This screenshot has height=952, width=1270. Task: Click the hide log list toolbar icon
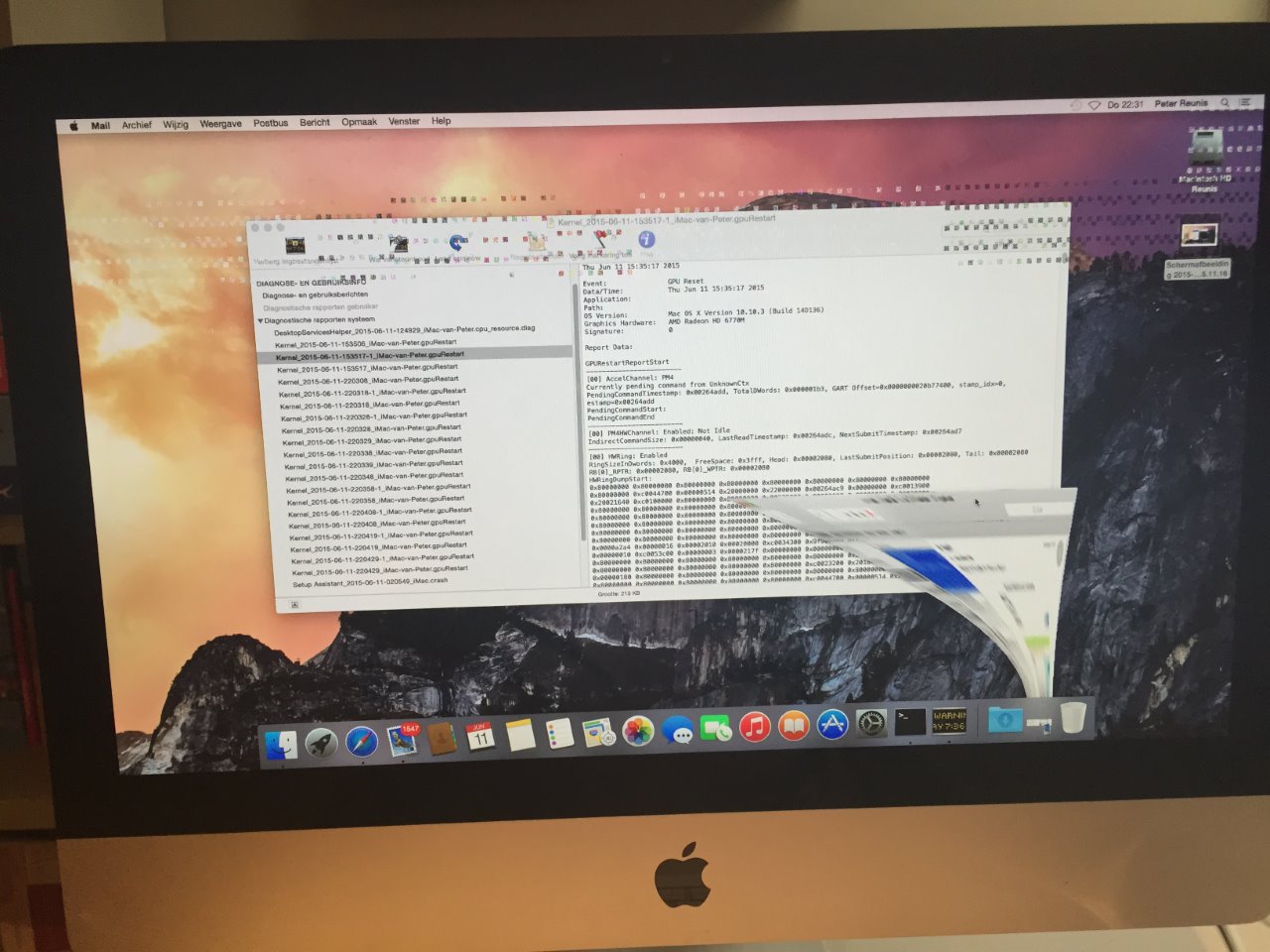pyautogui.click(x=295, y=245)
